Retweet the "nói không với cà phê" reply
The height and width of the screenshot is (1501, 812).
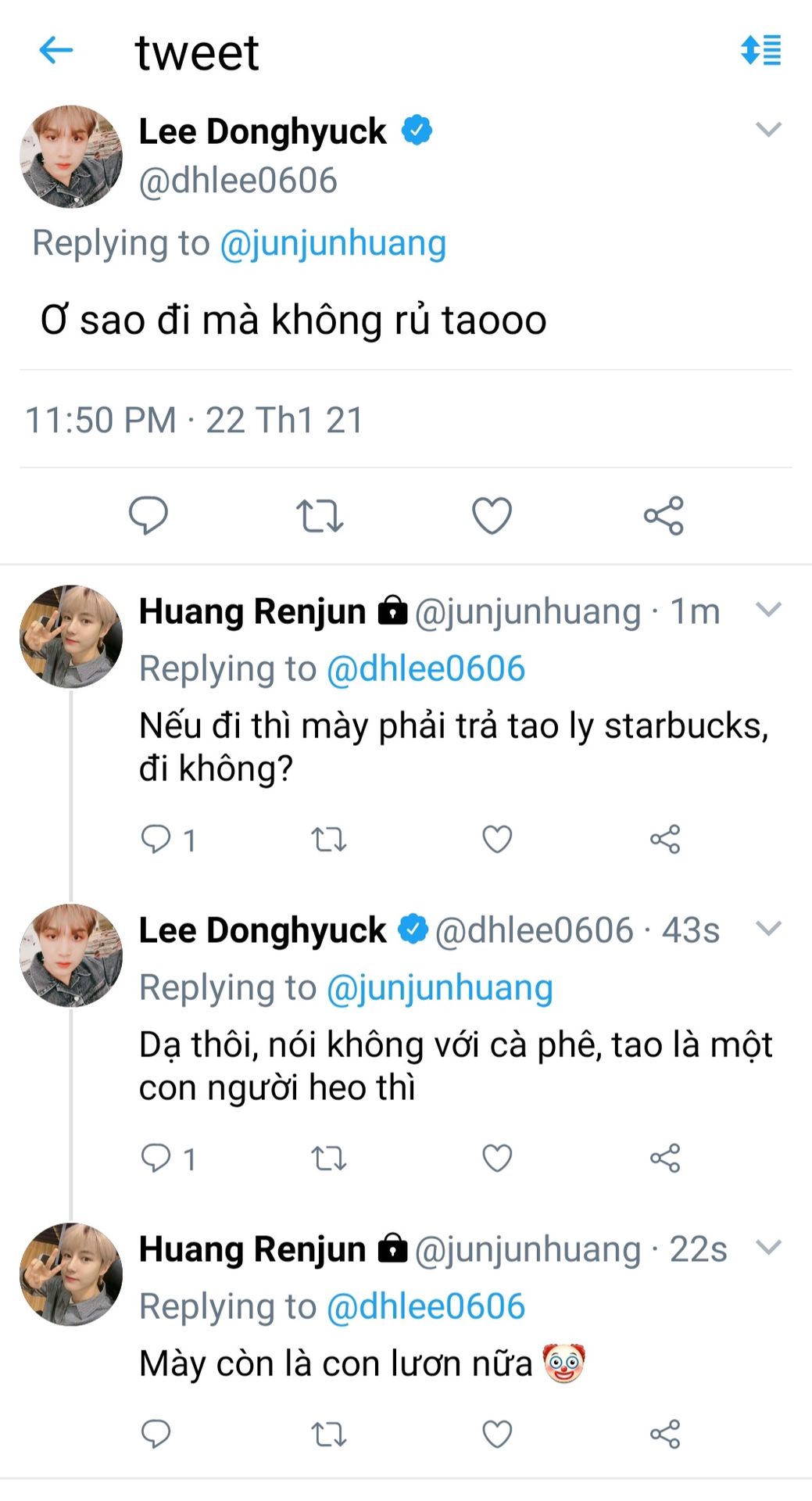[x=328, y=1158]
